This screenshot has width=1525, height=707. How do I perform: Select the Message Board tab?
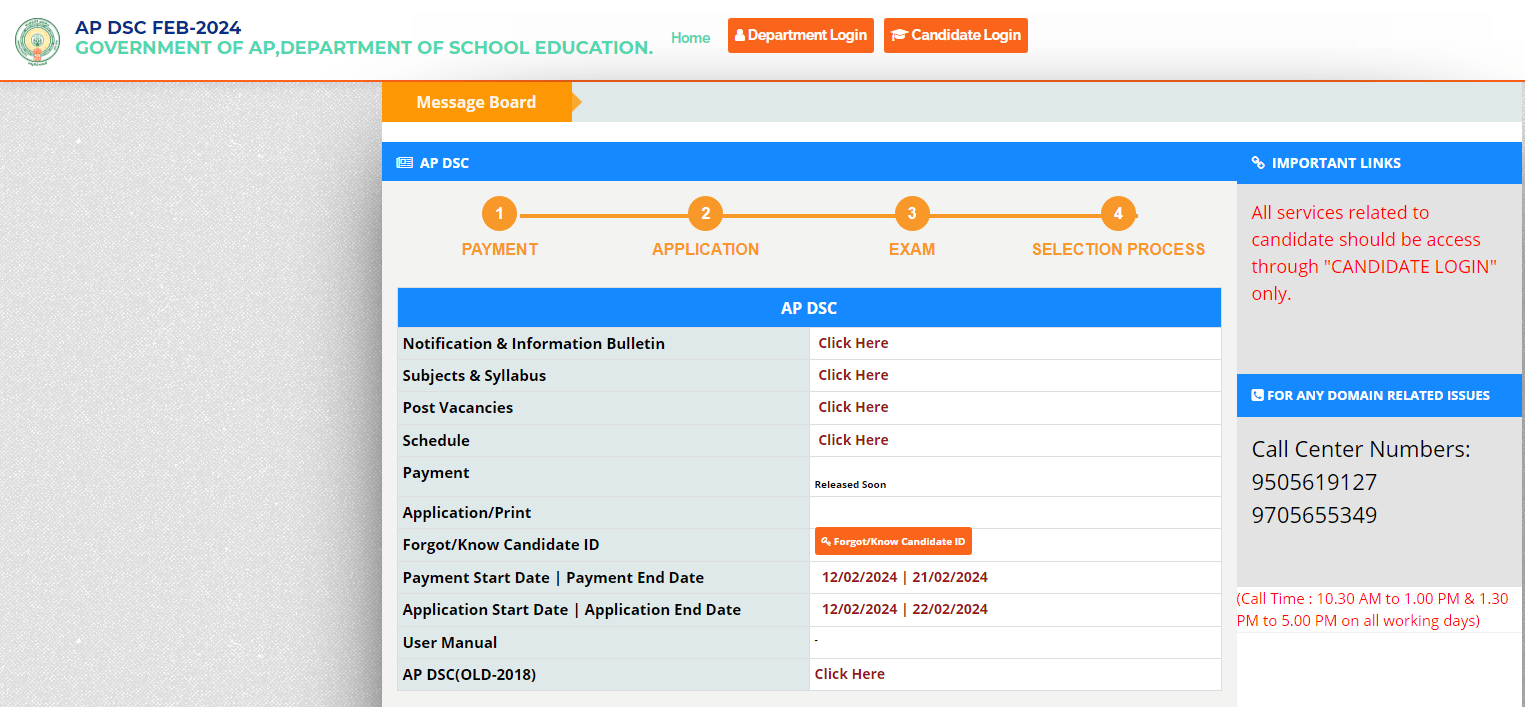pyautogui.click(x=476, y=102)
